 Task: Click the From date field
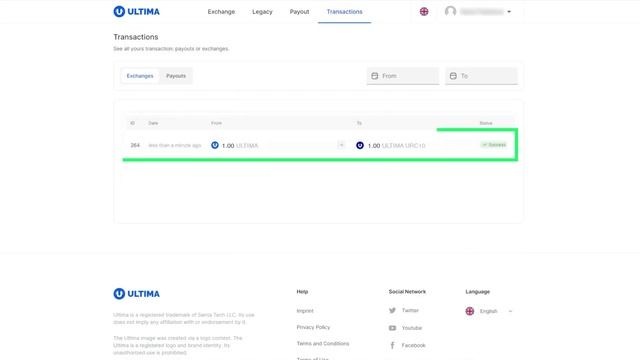click(x=403, y=76)
